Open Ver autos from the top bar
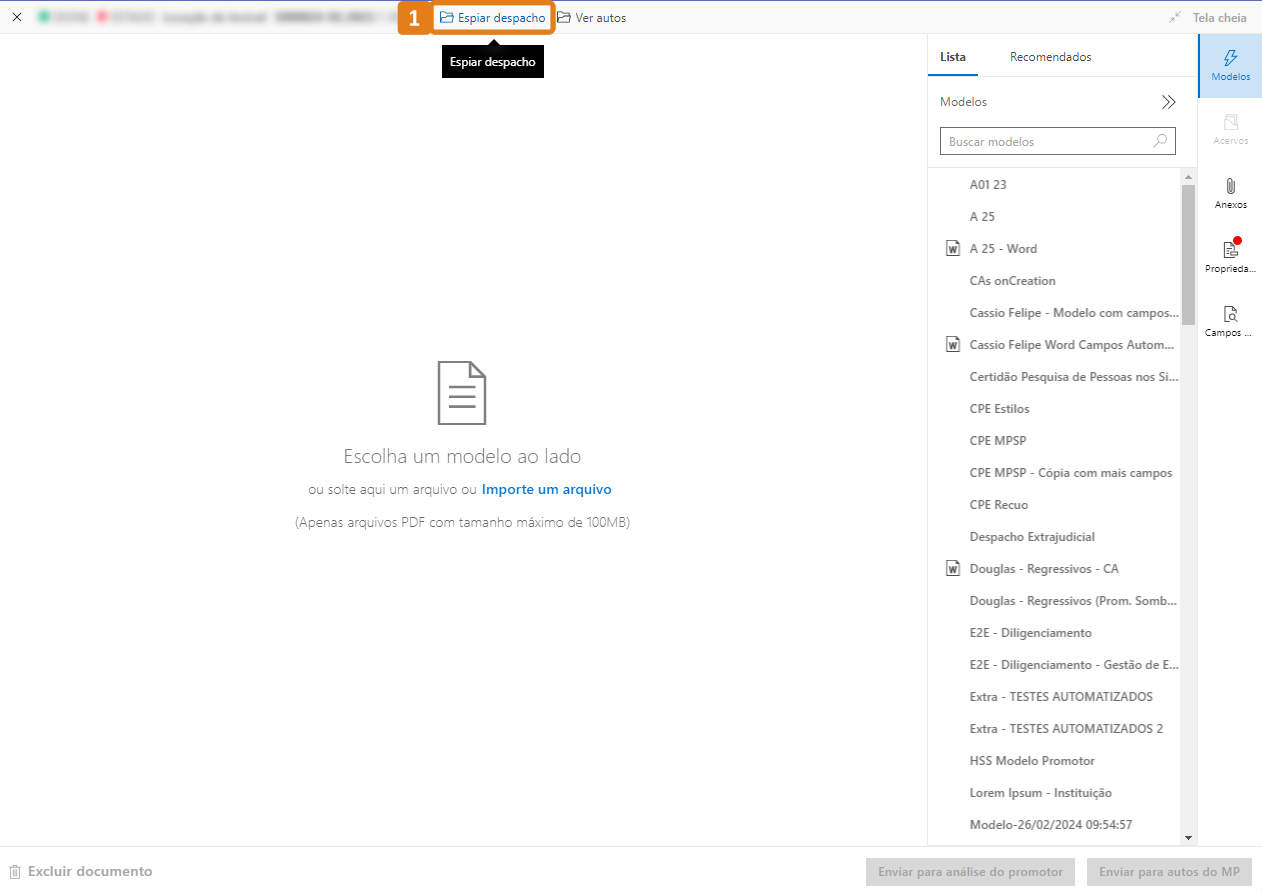 pyautogui.click(x=592, y=18)
